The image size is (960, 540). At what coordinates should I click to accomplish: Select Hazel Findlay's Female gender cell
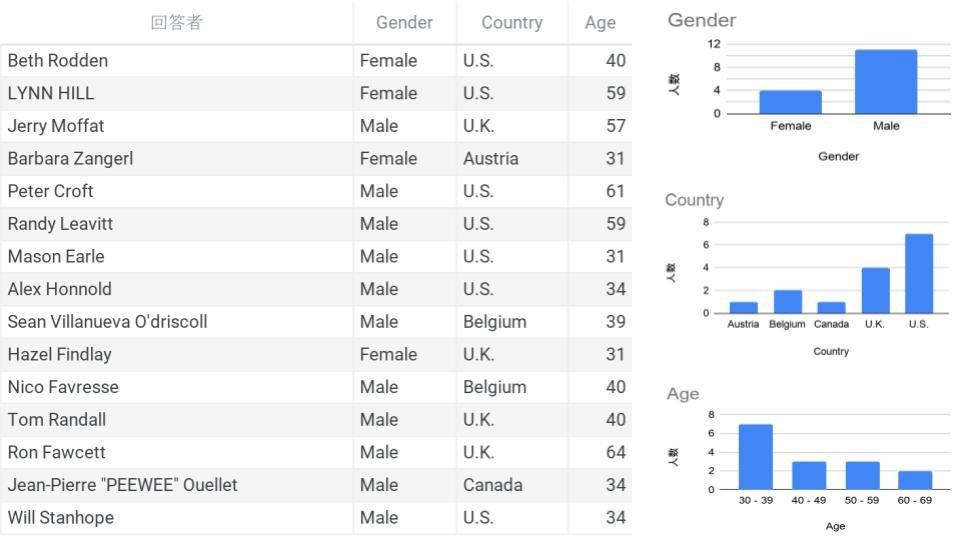pos(388,354)
